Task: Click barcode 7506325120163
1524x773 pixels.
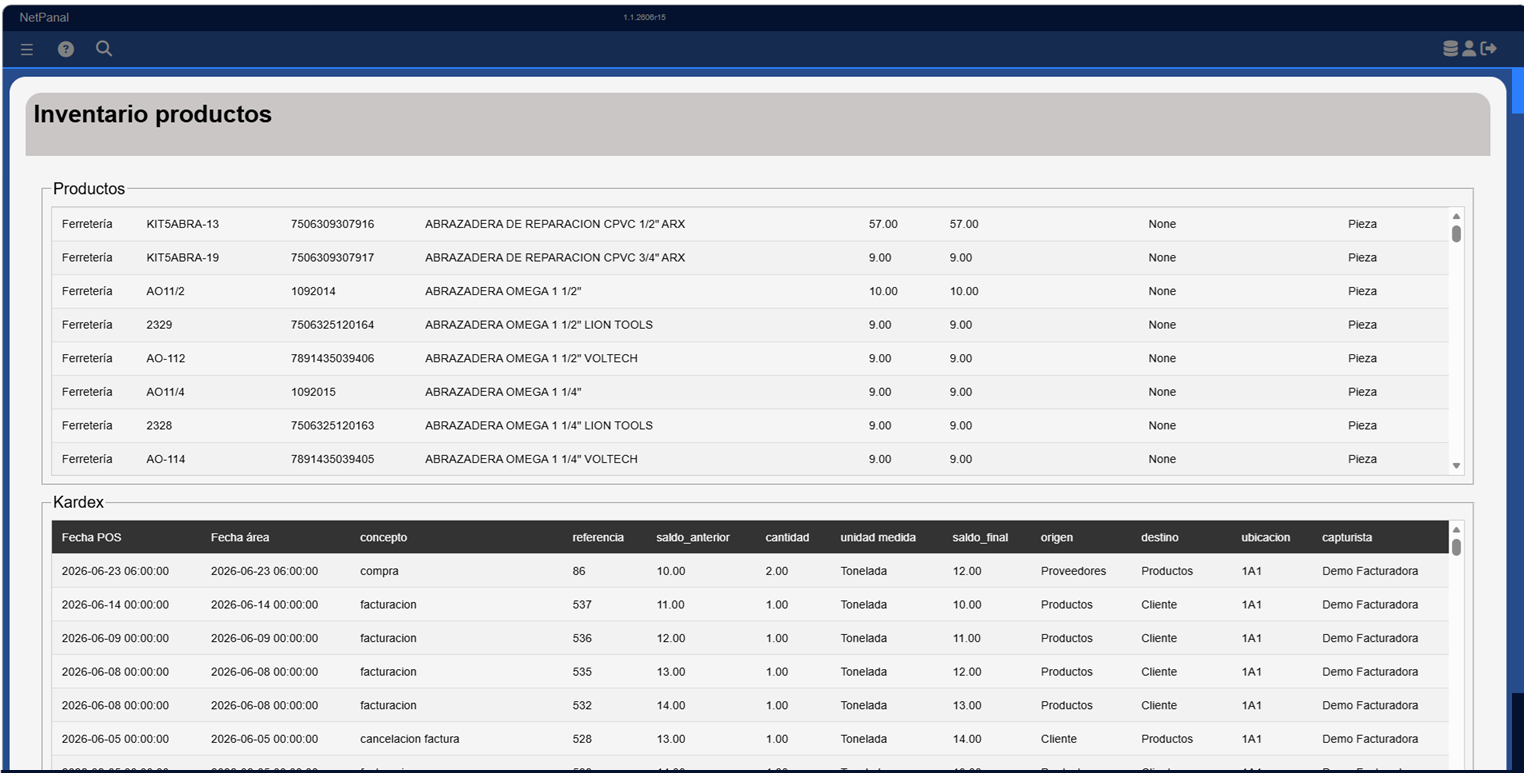Action: [332, 425]
